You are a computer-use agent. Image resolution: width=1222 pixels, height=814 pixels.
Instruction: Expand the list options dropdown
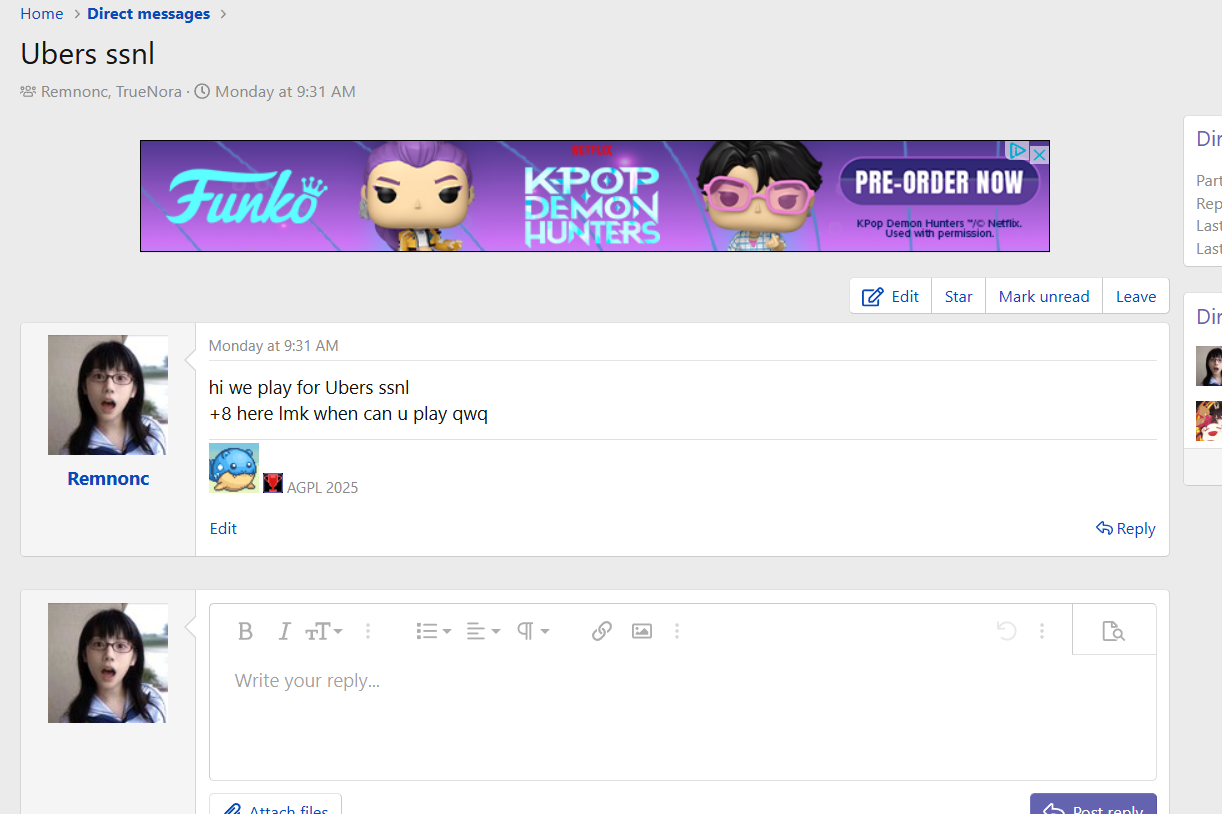click(x=433, y=631)
